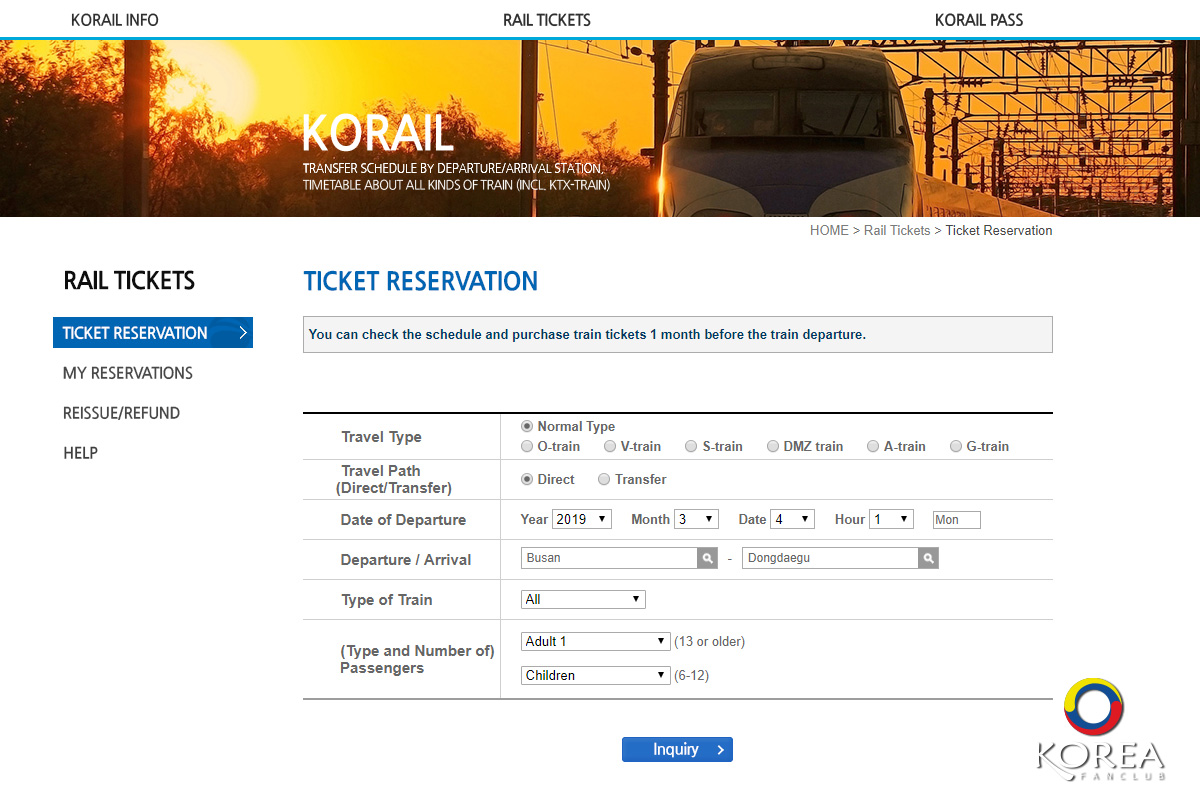Expand the Month dropdown
The height and width of the screenshot is (800, 1200).
(696, 519)
